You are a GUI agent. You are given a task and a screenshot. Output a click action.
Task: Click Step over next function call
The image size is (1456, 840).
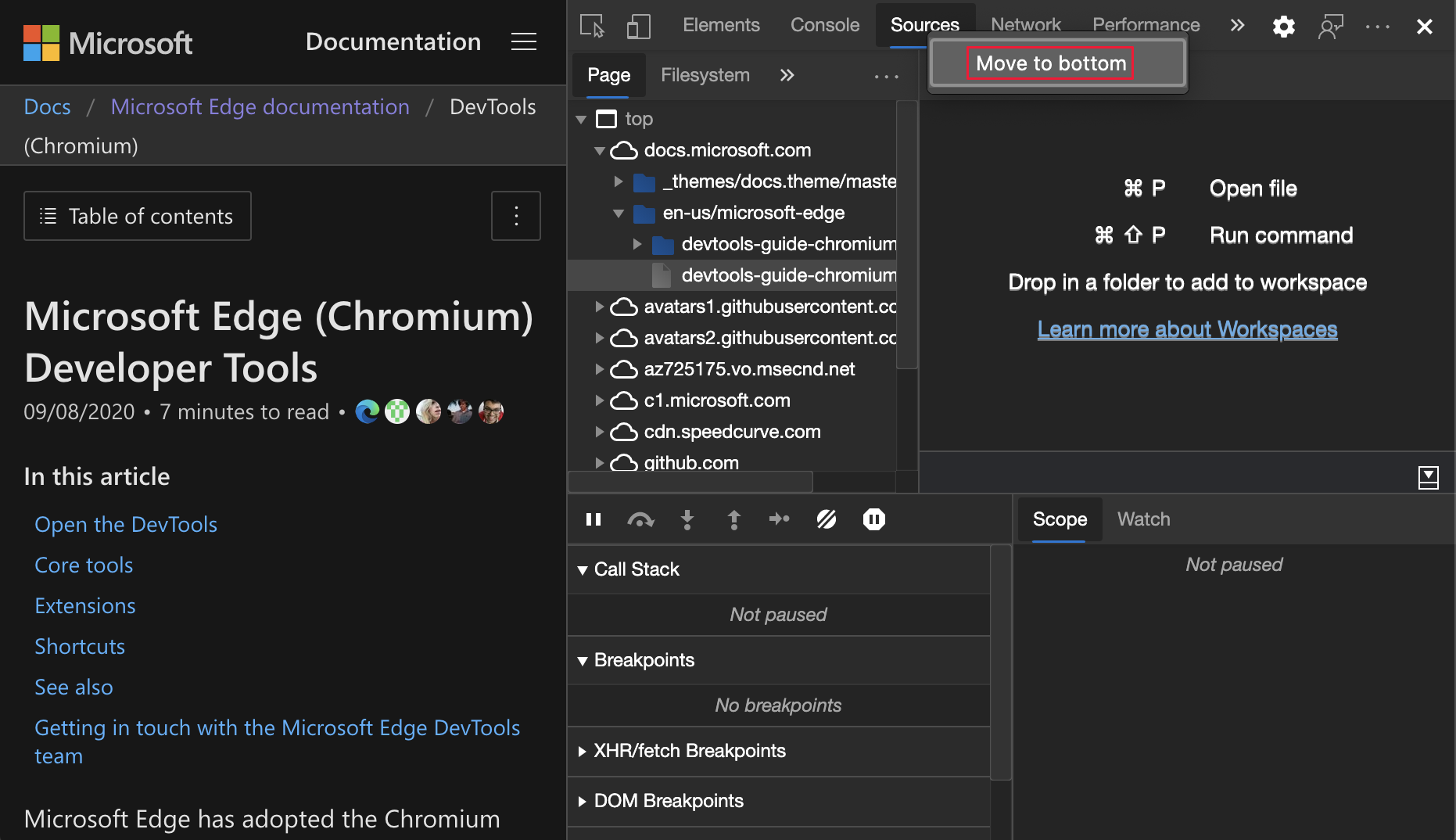(640, 519)
